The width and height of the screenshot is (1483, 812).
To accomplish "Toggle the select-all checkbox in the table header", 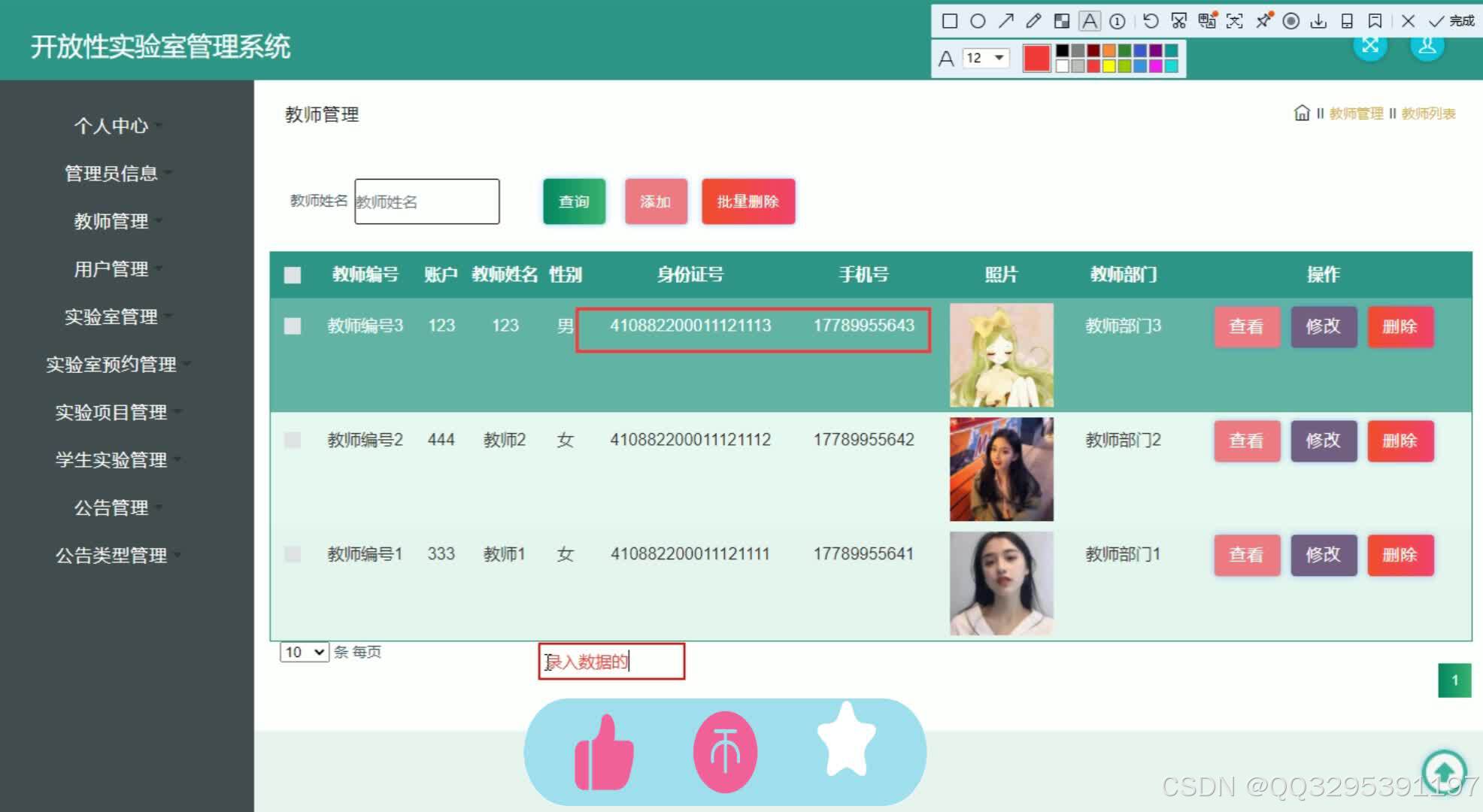I will [x=293, y=275].
